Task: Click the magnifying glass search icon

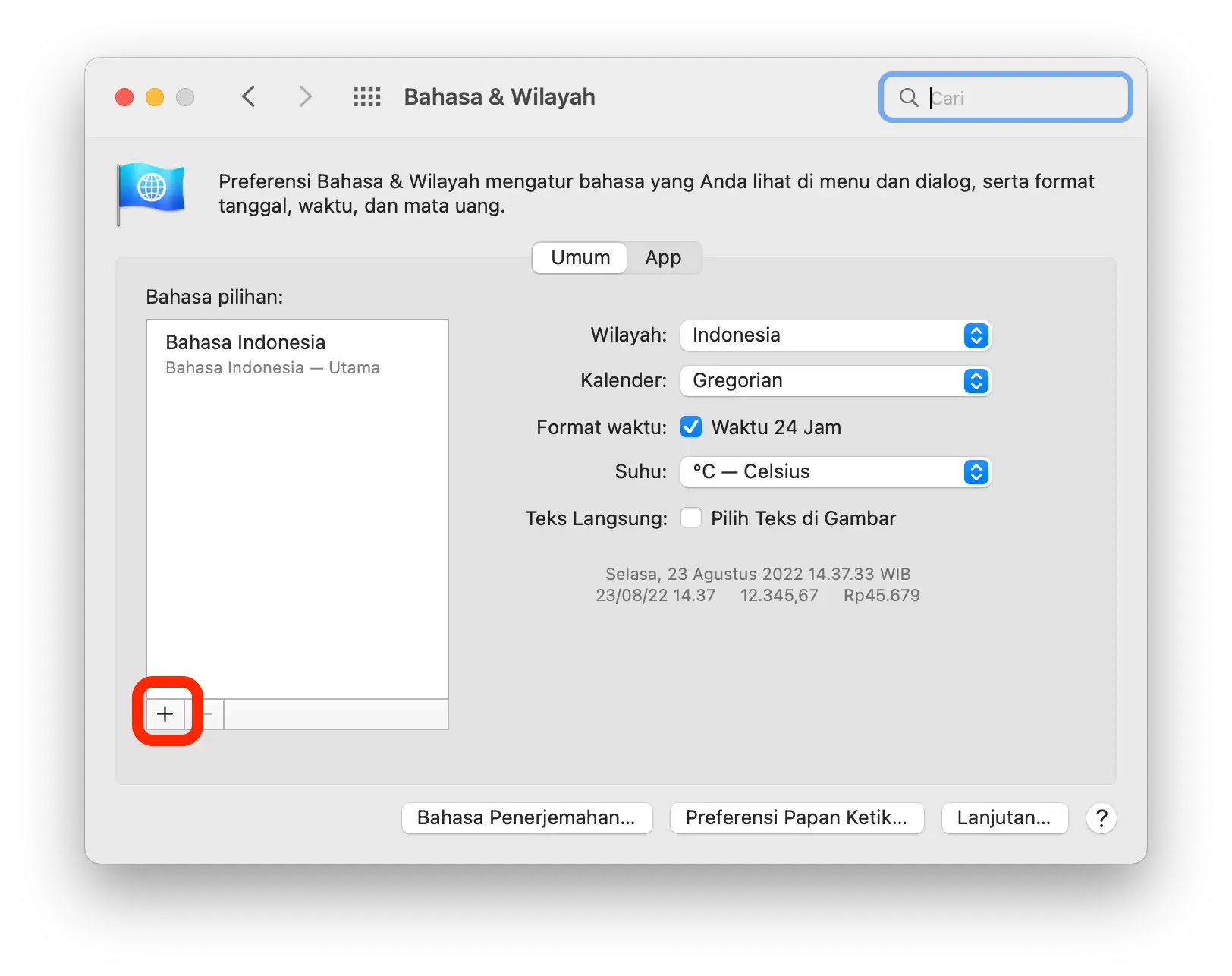Action: (908, 97)
